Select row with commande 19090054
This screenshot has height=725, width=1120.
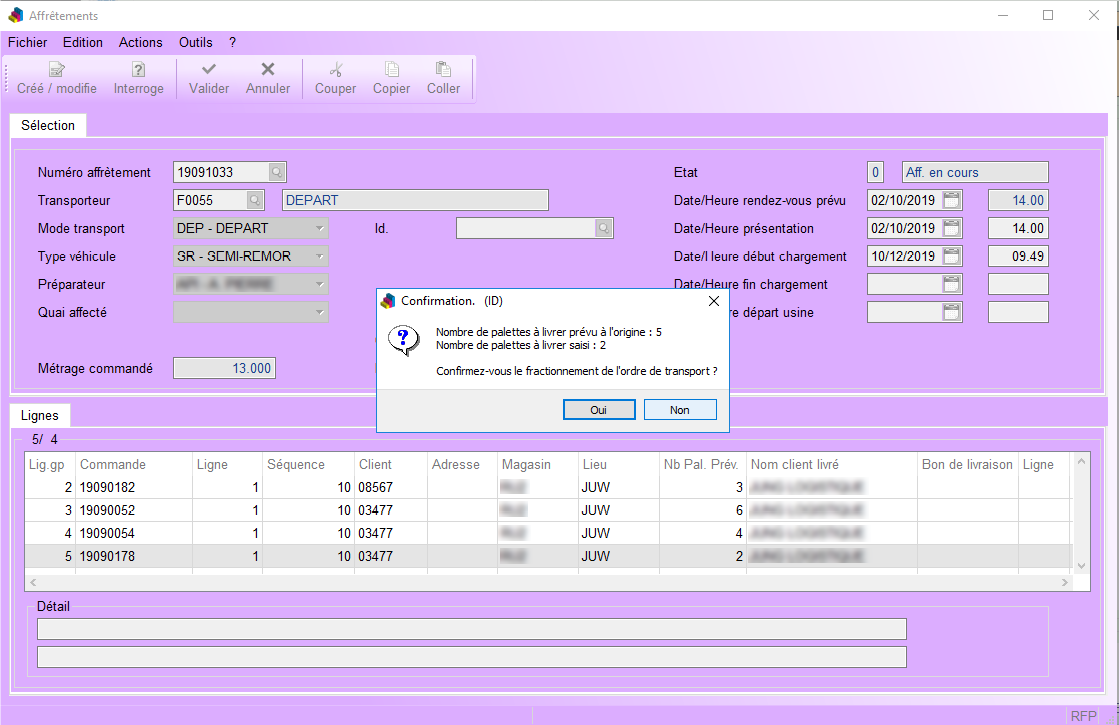click(548, 533)
